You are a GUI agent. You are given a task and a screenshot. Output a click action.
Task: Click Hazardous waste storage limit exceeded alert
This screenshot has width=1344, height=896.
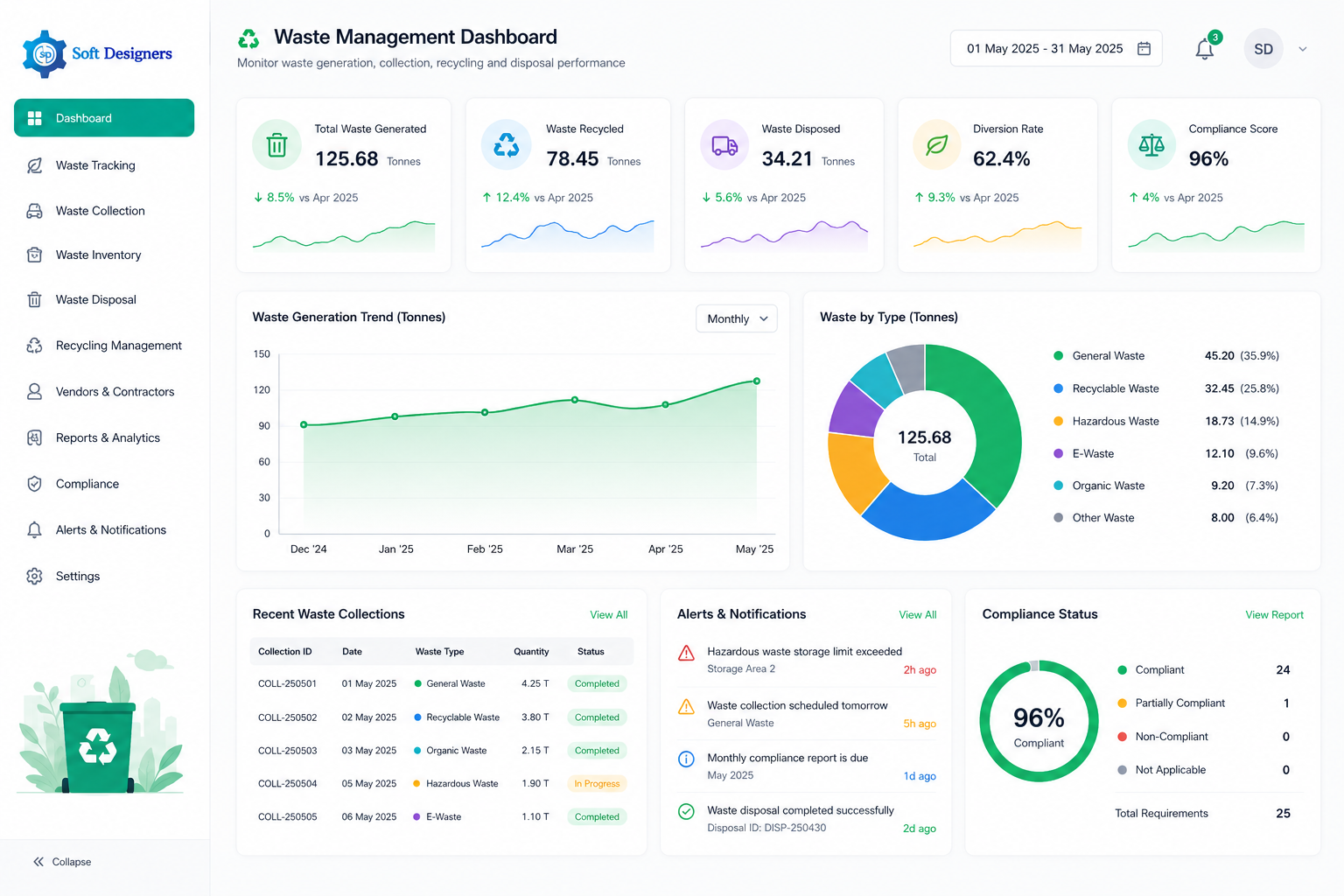(807, 661)
